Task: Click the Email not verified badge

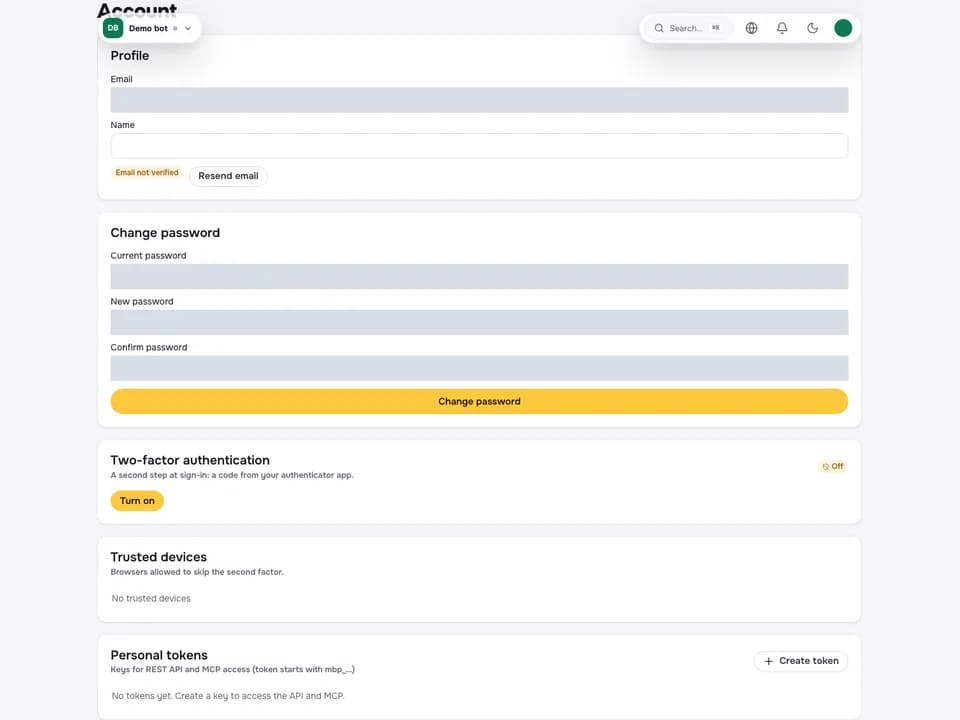Action: click(x=147, y=173)
